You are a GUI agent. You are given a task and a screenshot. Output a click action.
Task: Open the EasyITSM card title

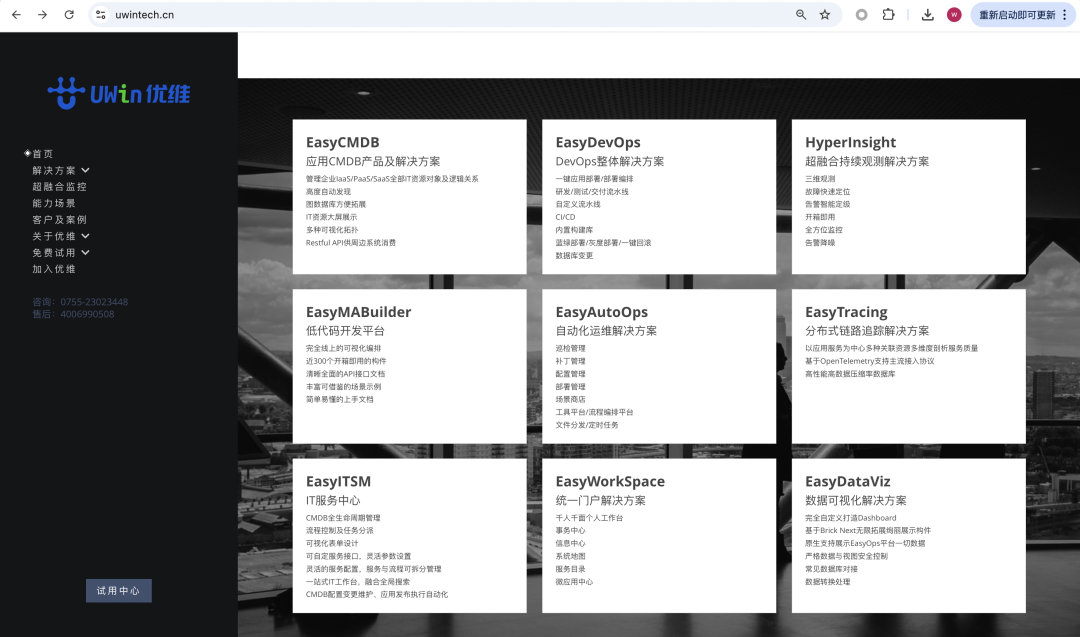pyautogui.click(x=338, y=481)
